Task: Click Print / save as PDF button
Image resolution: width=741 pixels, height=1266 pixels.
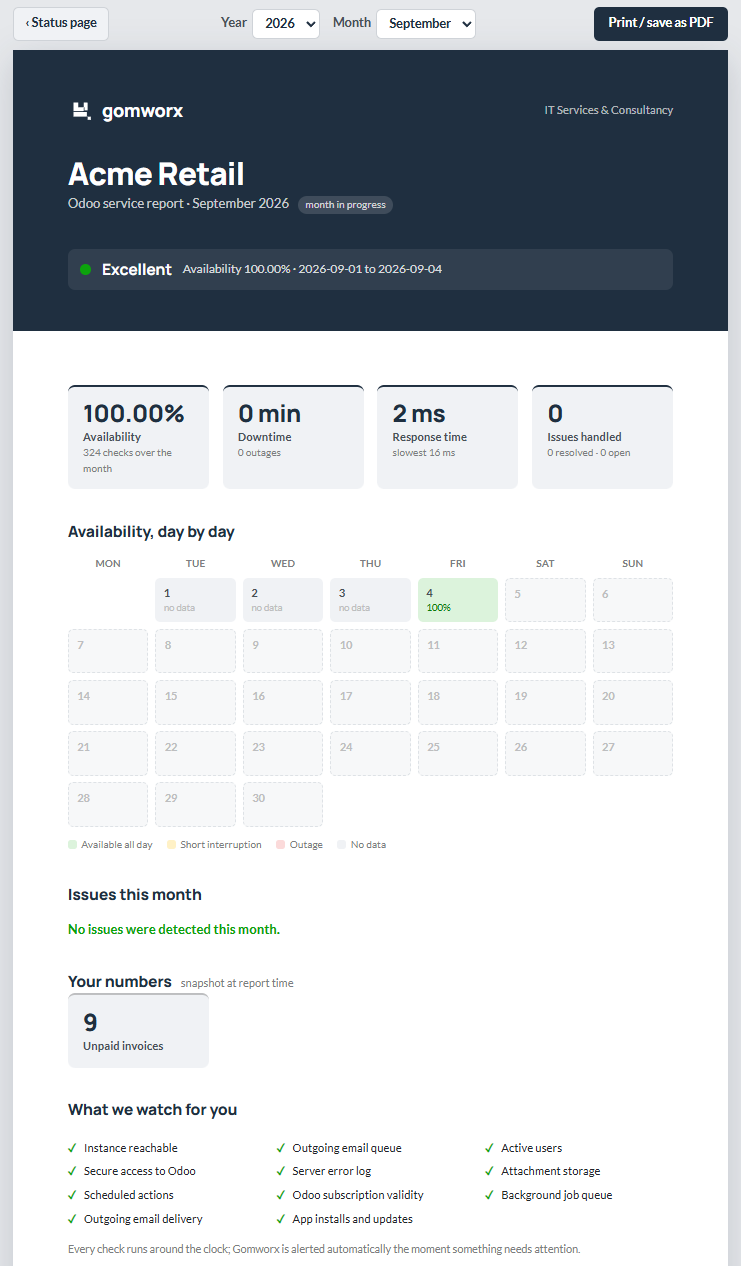Action: tap(661, 23)
